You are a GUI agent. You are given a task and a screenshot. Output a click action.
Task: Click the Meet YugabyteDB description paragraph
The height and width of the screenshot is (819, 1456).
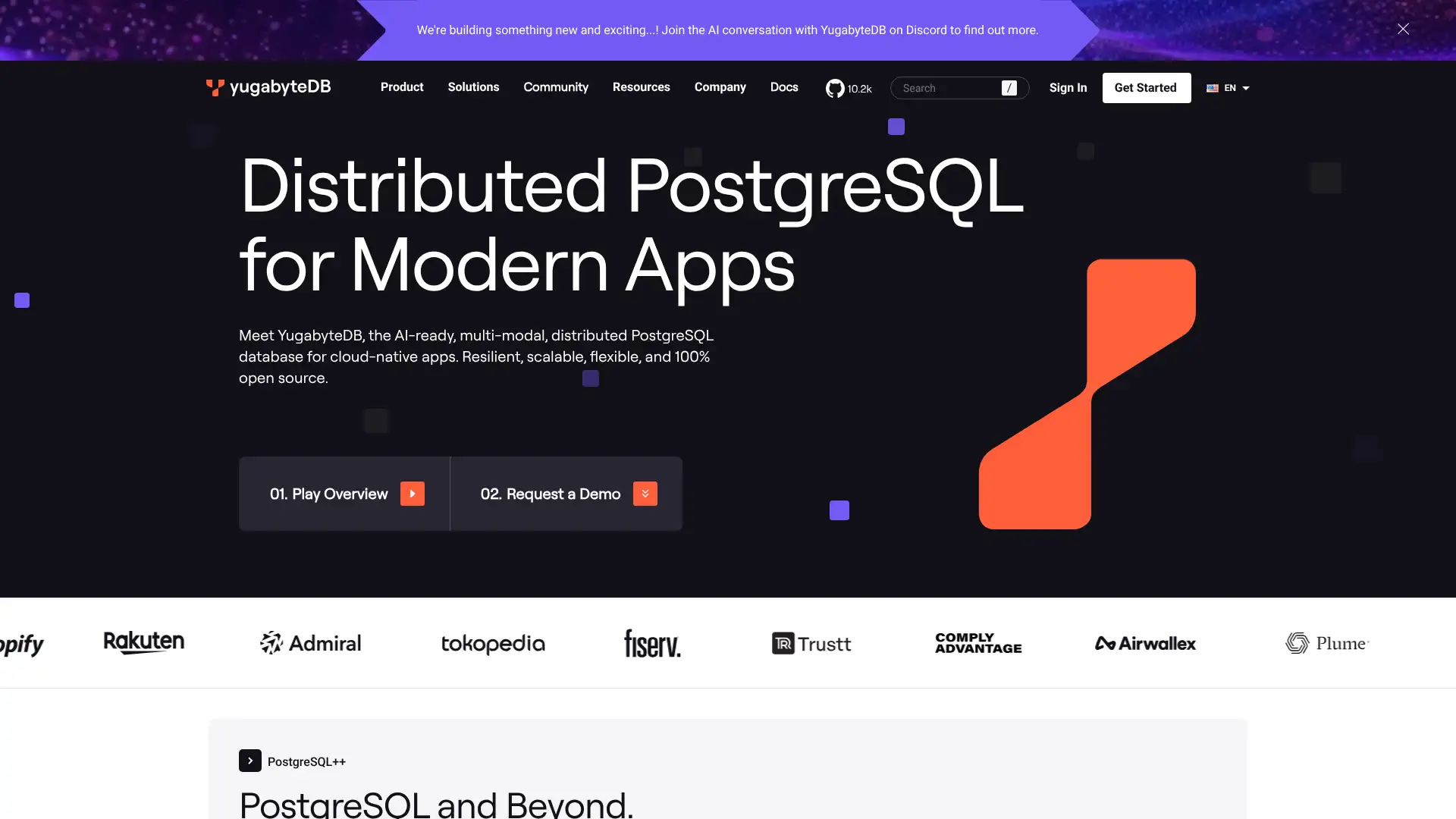click(x=476, y=356)
